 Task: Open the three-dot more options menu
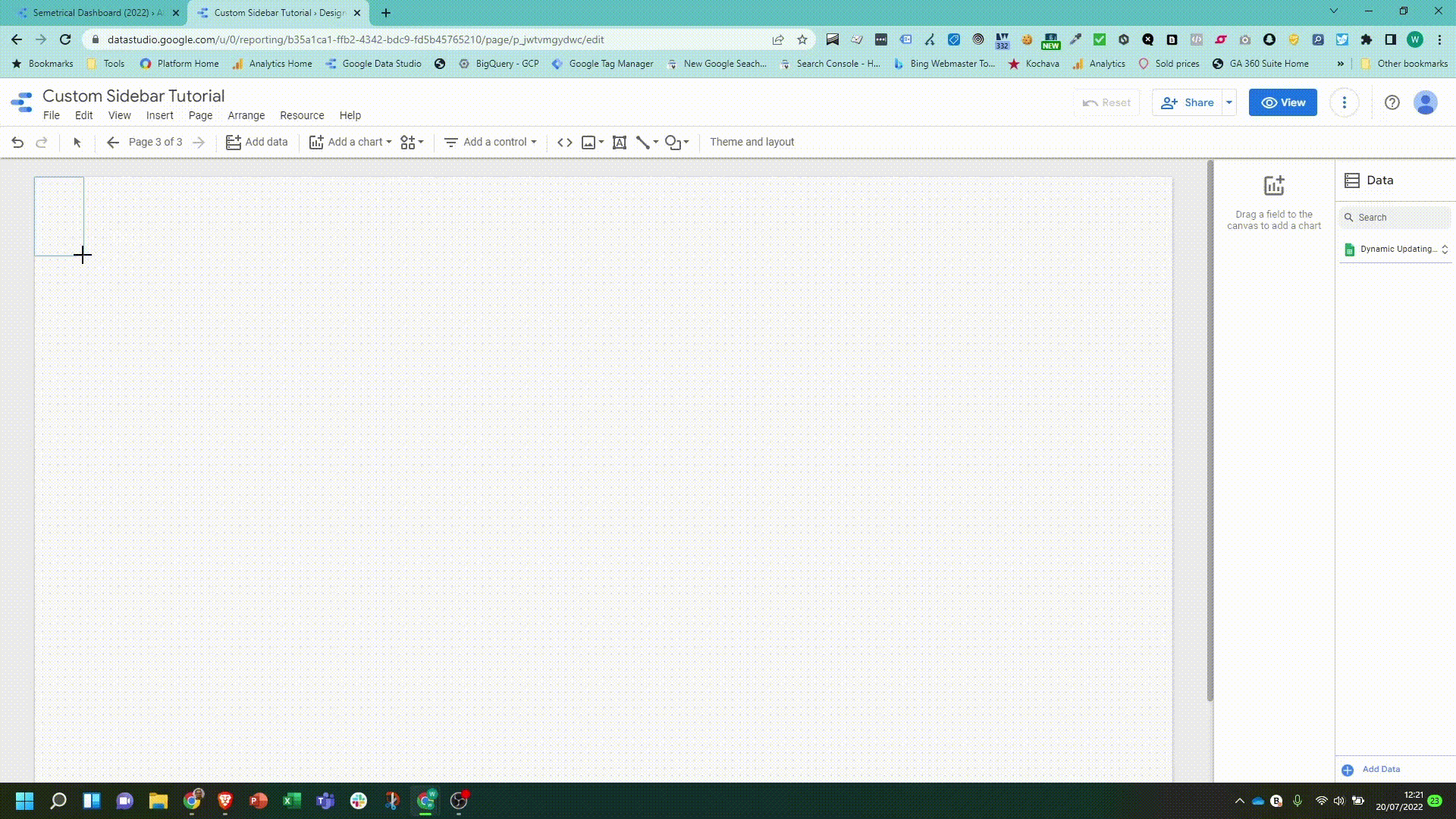click(1345, 102)
